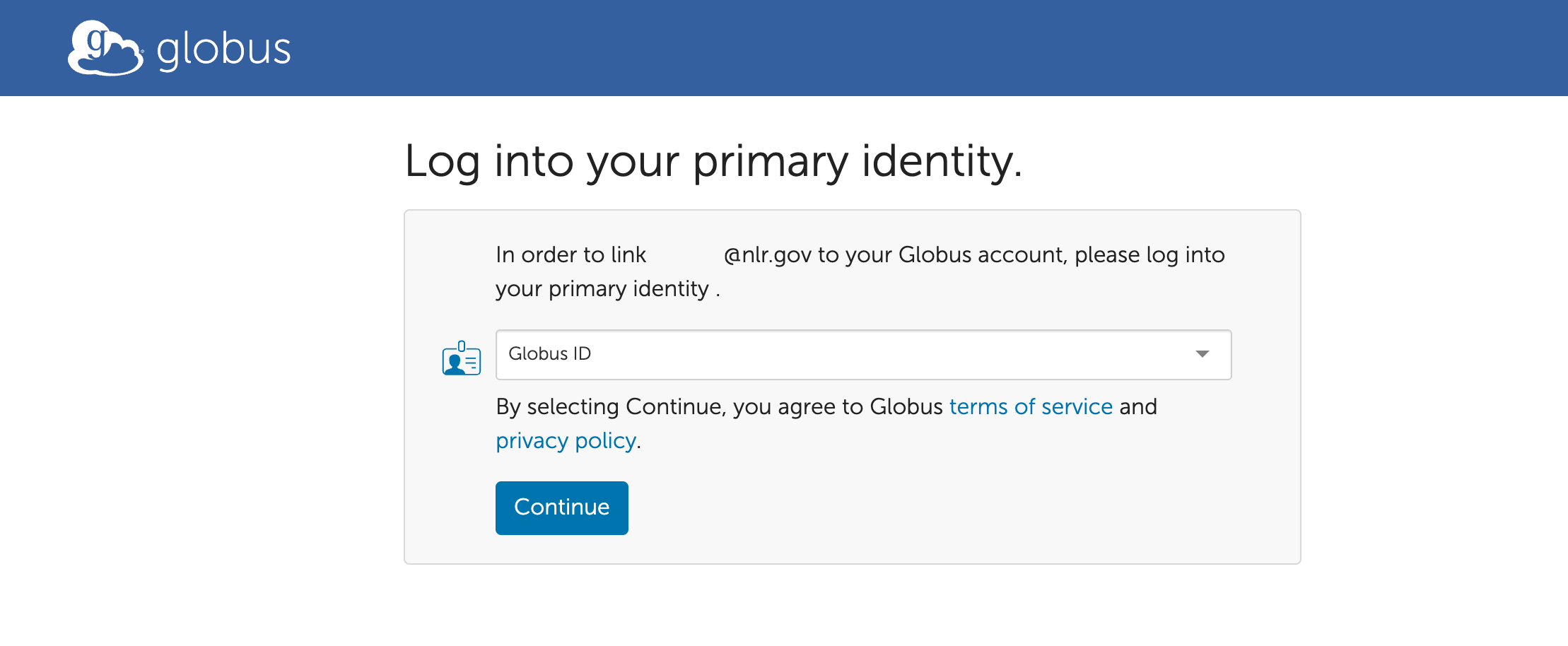Click the heading 'Log into your primary identity'

(713, 161)
